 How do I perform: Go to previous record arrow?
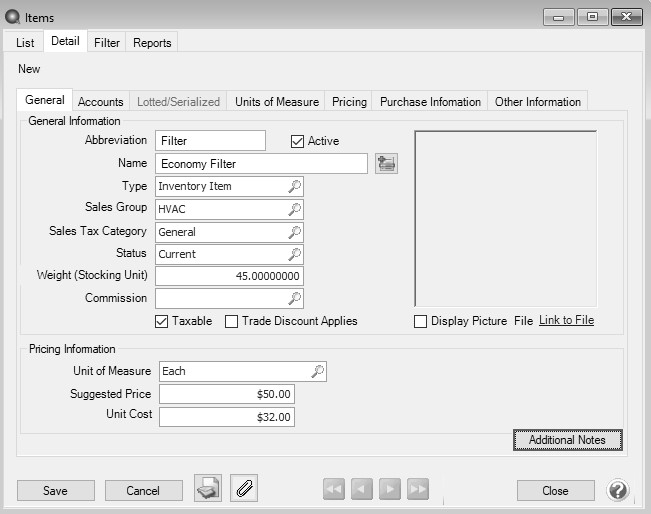362,490
